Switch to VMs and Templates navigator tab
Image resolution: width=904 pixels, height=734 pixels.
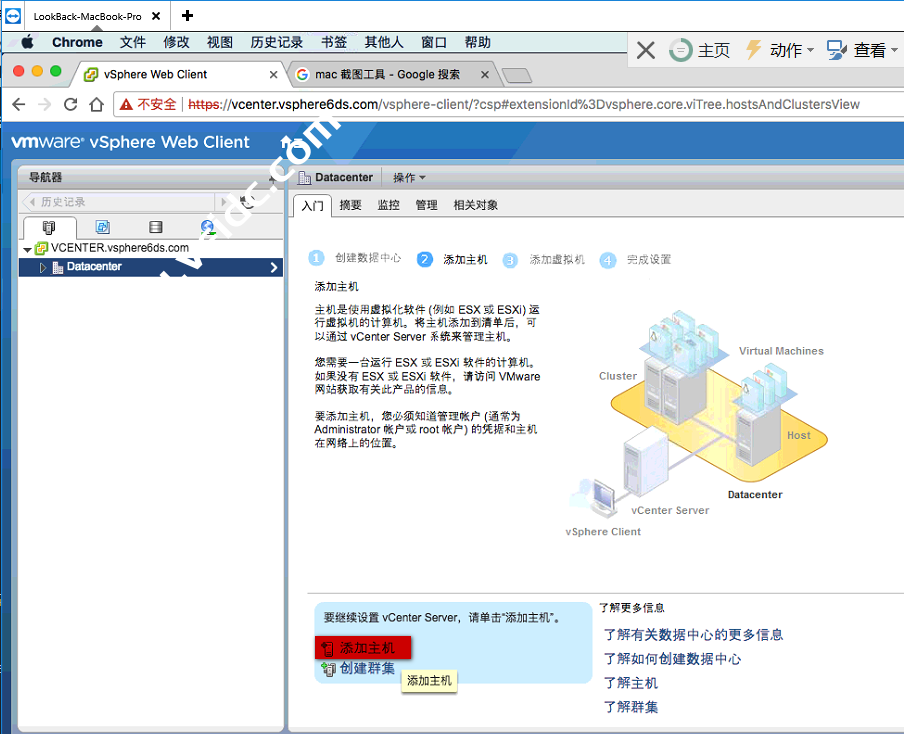tap(102, 228)
